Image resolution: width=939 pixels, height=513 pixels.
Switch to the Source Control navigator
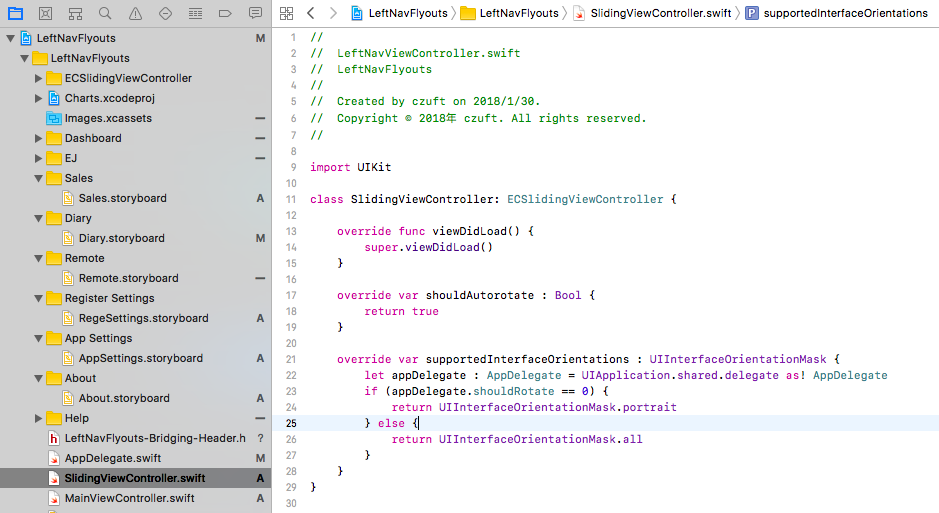[x=45, y=14]
